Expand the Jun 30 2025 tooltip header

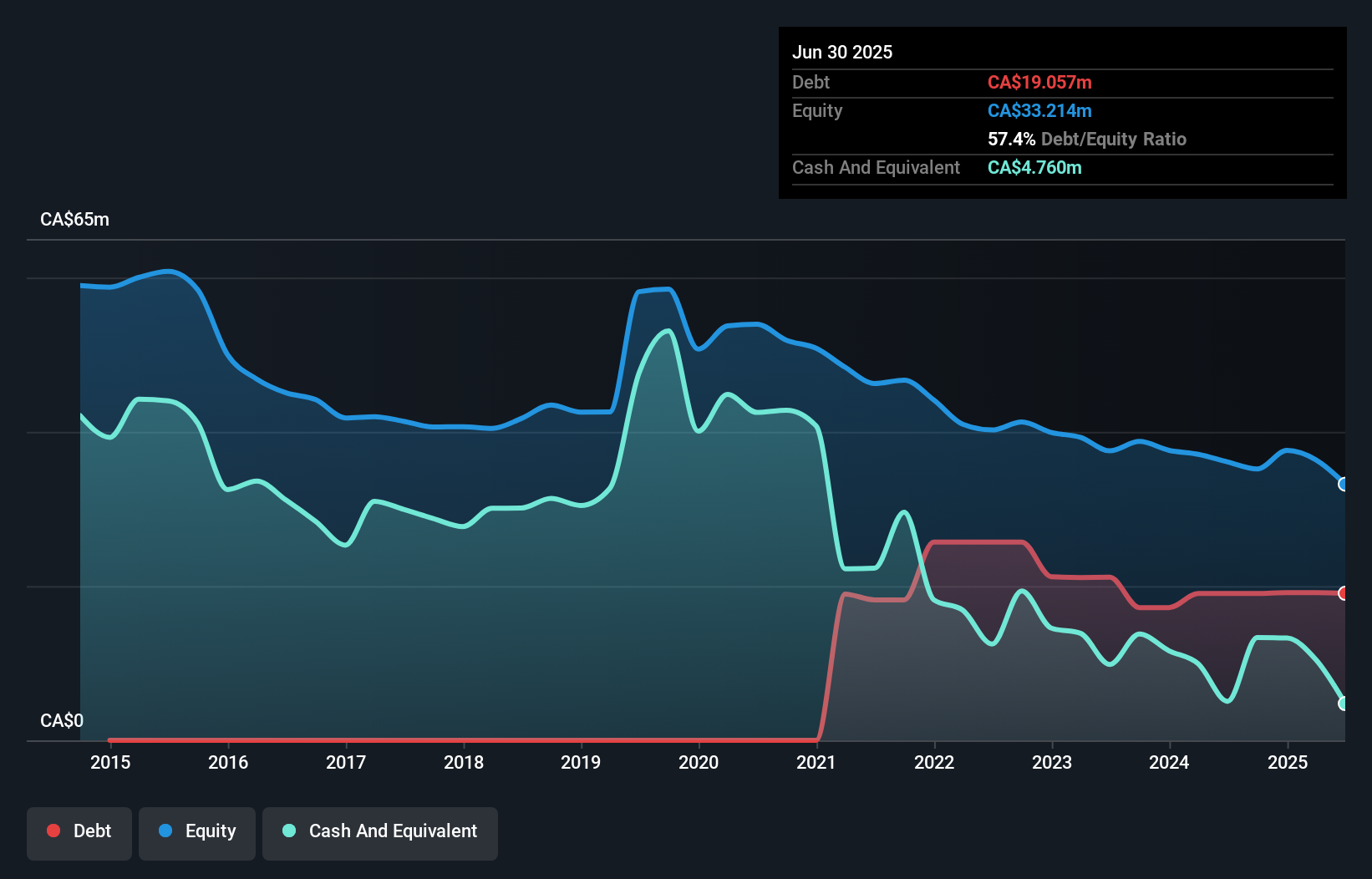tap(842, 52)
